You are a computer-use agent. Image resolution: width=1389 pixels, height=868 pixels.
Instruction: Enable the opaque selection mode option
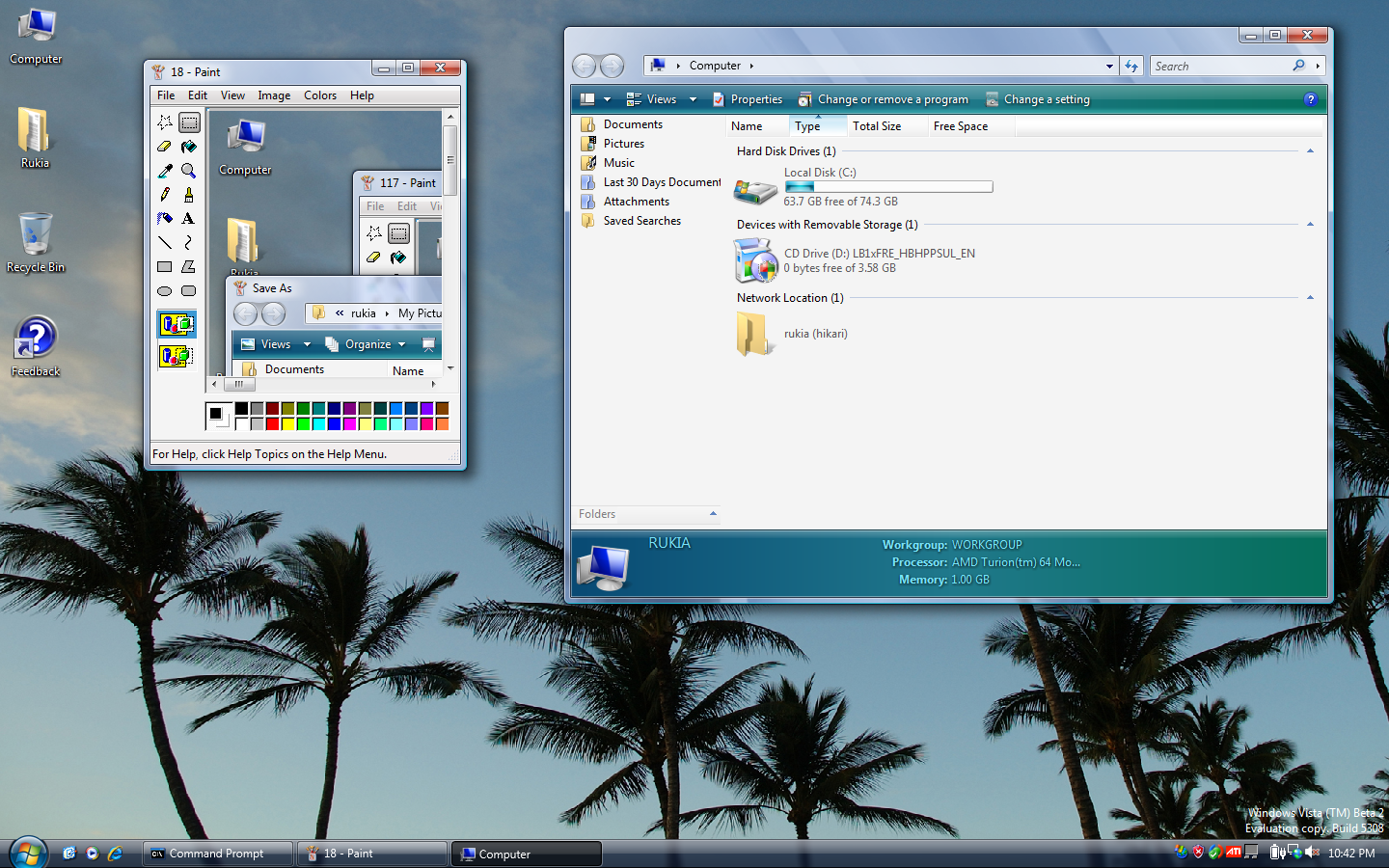[177, 324]
